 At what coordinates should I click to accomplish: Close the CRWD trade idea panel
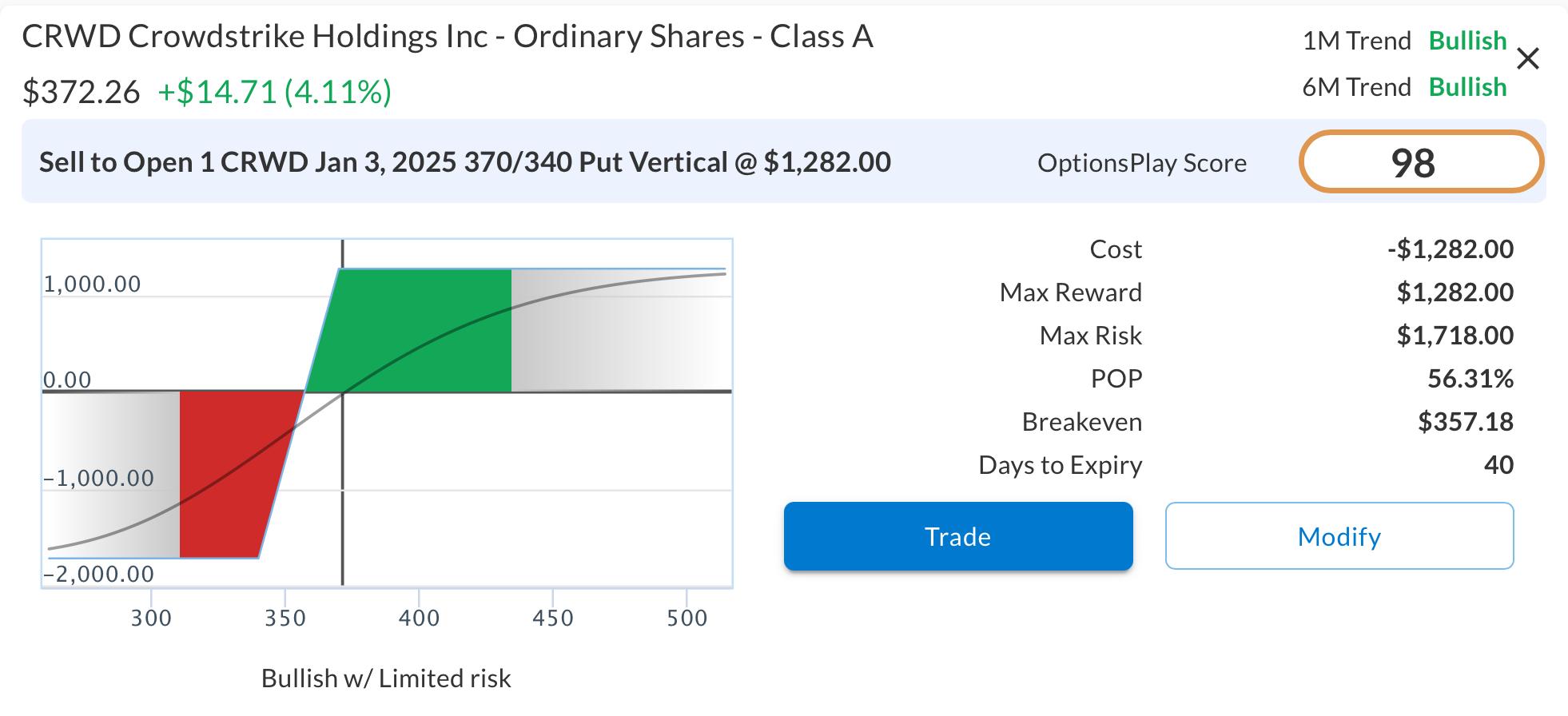[1527, 59]
